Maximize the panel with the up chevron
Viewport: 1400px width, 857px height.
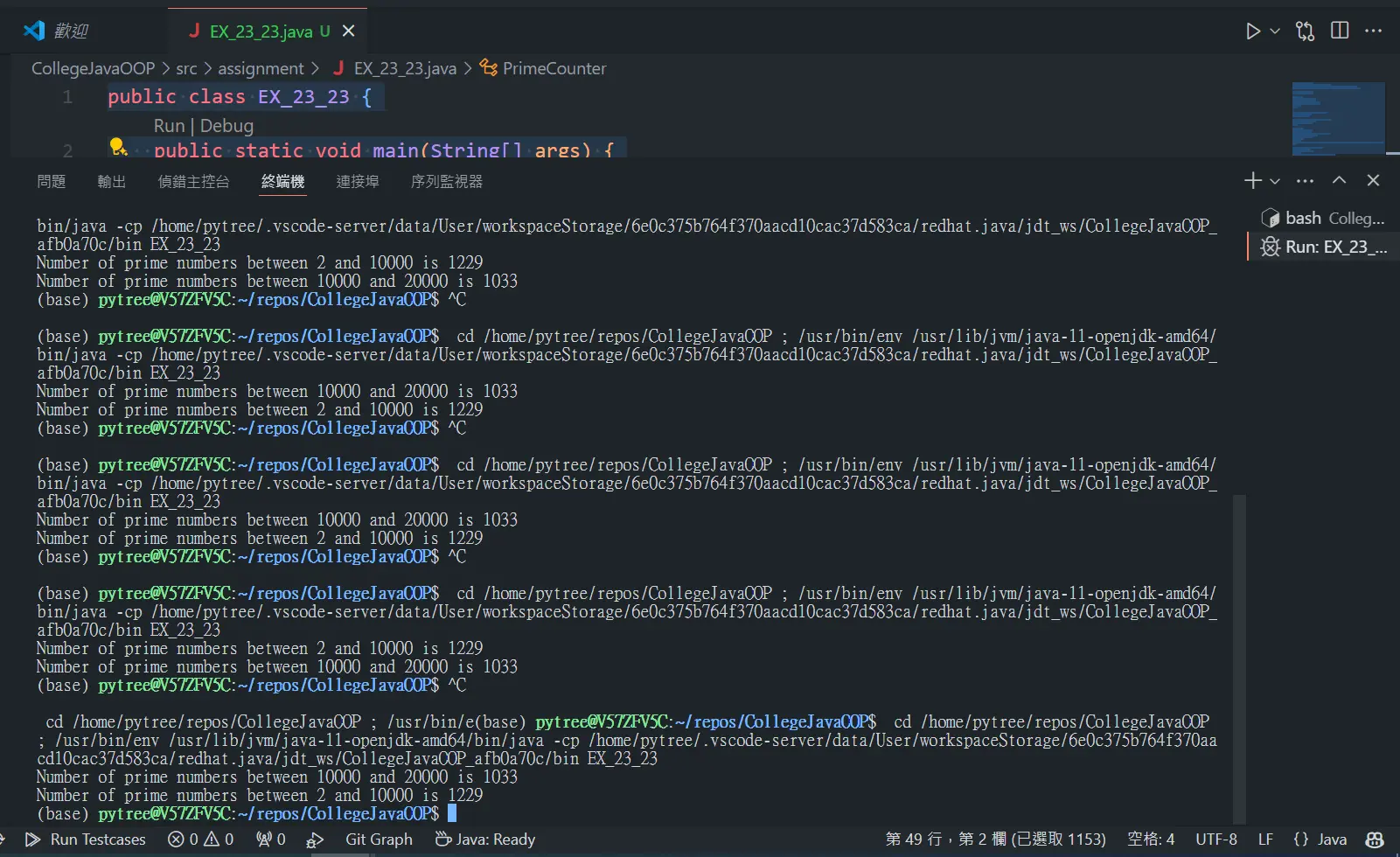point(1339,180)
